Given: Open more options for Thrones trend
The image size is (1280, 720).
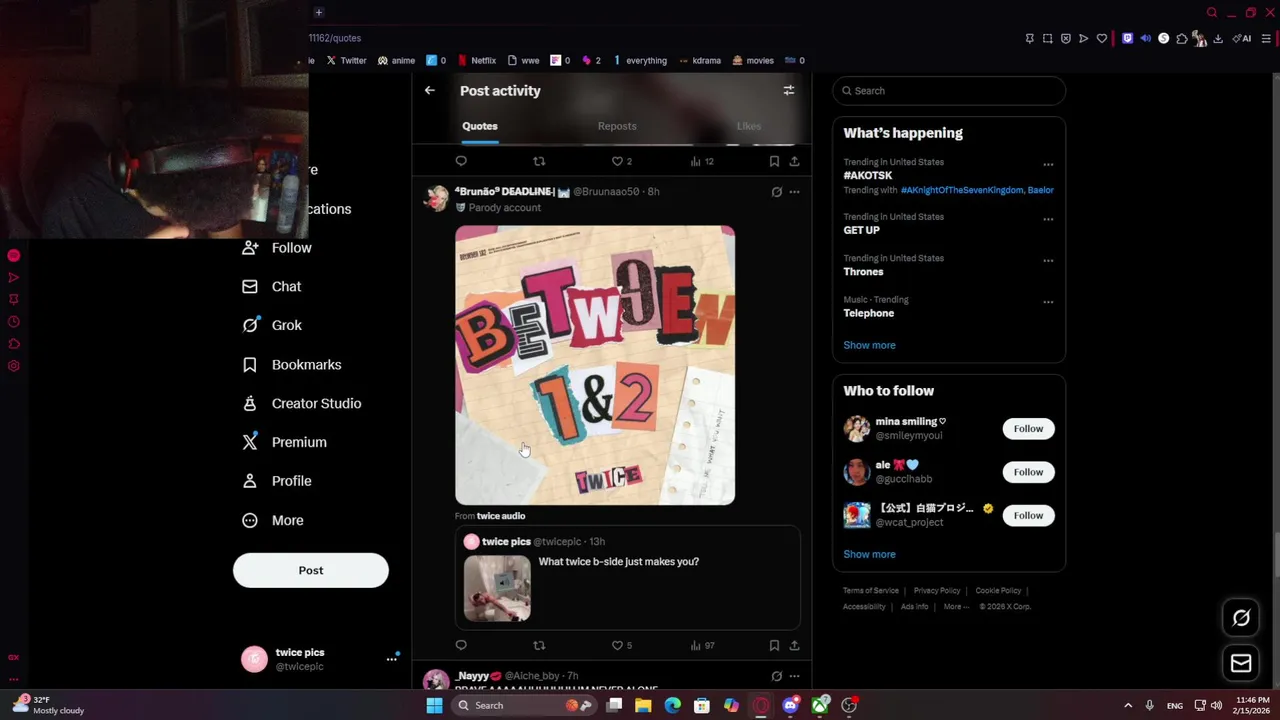Looking at the screenshot, I should point(1048,260).
